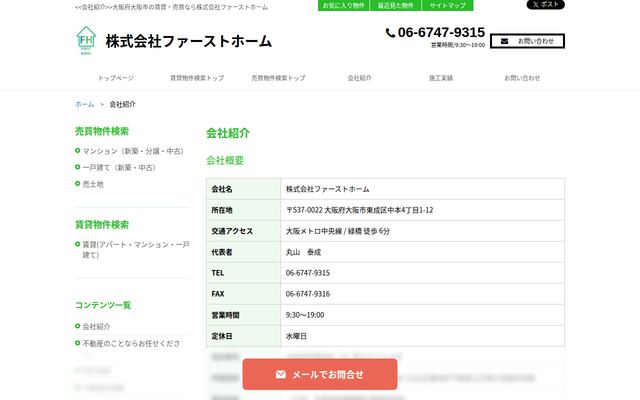The height and width of the screenshot is (400, 640).
Task: Open 不動産のことならお任せください sidebar link
Action: [131, 344]
